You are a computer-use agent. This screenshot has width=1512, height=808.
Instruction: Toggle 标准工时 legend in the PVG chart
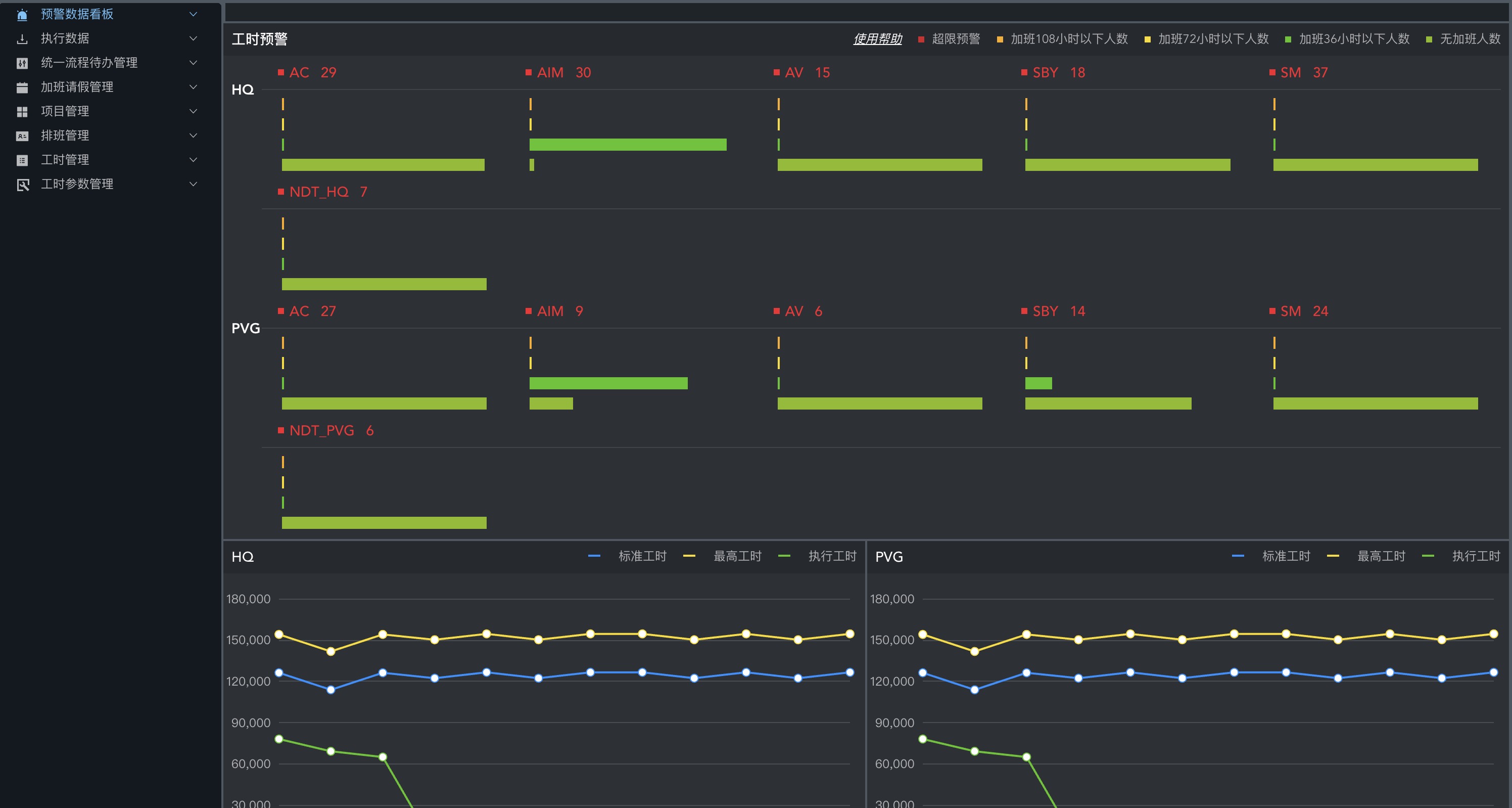pyautogui.click(x=1271, y=556)
